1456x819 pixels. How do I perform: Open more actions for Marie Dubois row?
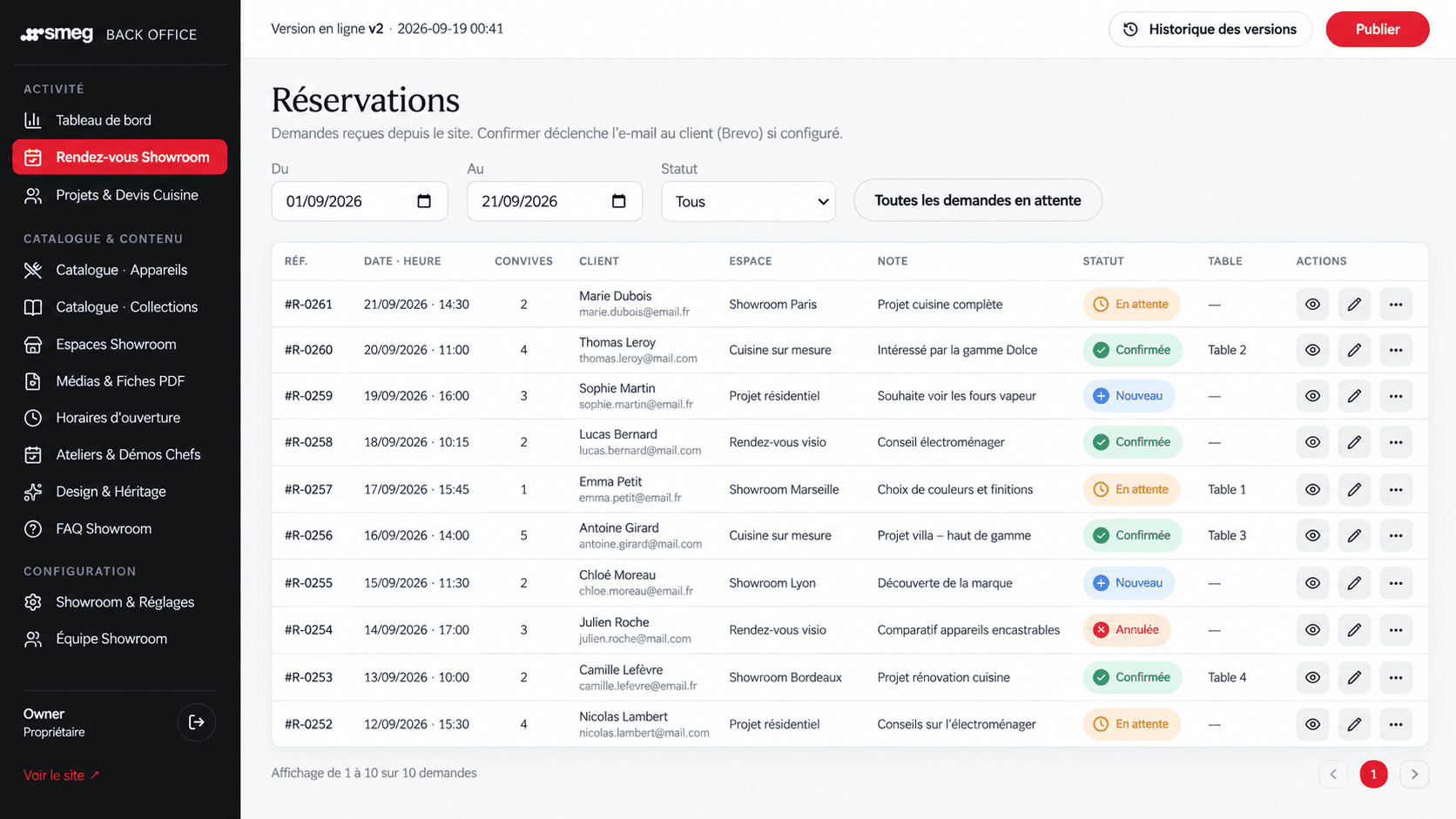click(1396, 305)
